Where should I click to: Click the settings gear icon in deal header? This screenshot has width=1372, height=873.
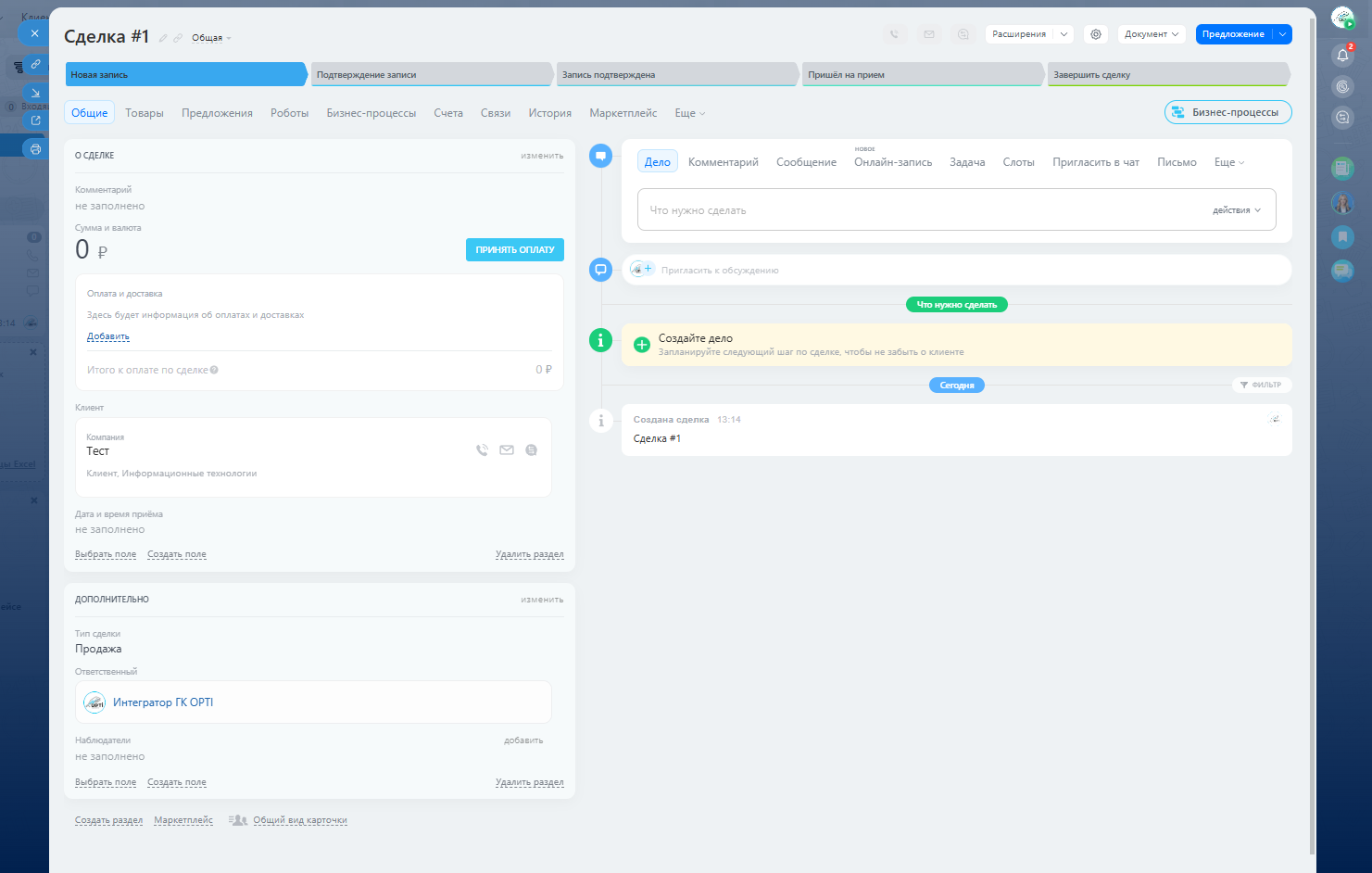click(x=1096, y=34)
